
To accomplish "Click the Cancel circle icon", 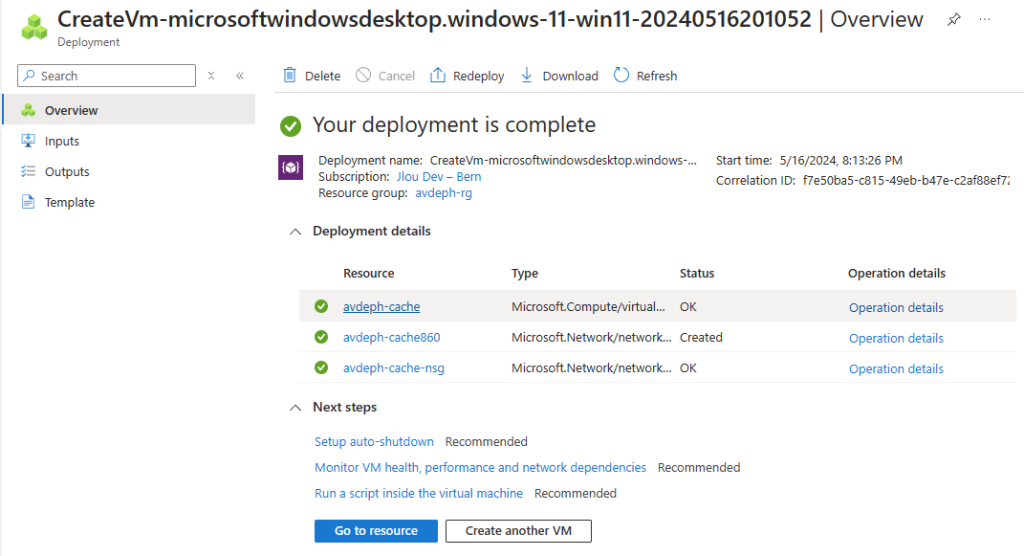I will click(363, 75).
